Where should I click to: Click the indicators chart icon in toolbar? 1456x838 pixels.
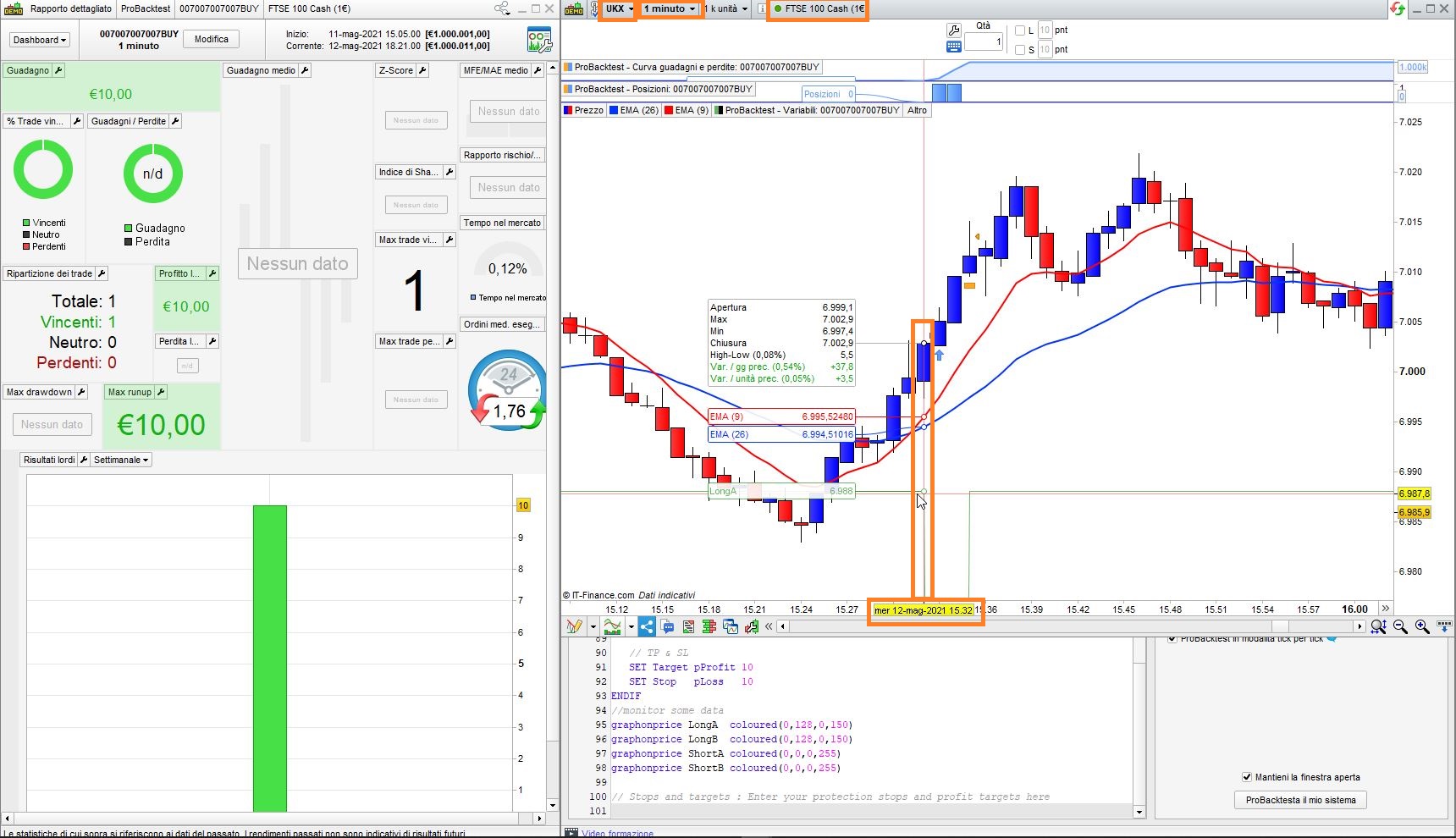[613, 626]
